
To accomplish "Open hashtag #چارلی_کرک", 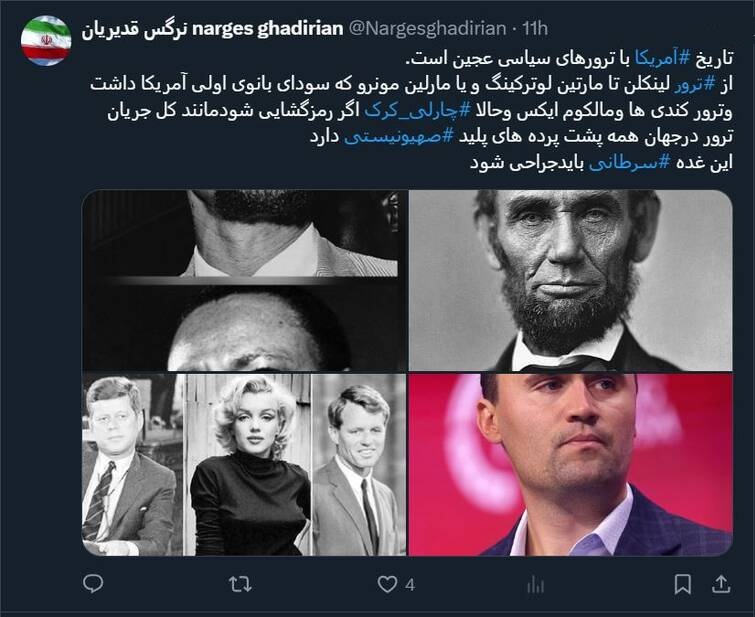I will tap(417, 111).
